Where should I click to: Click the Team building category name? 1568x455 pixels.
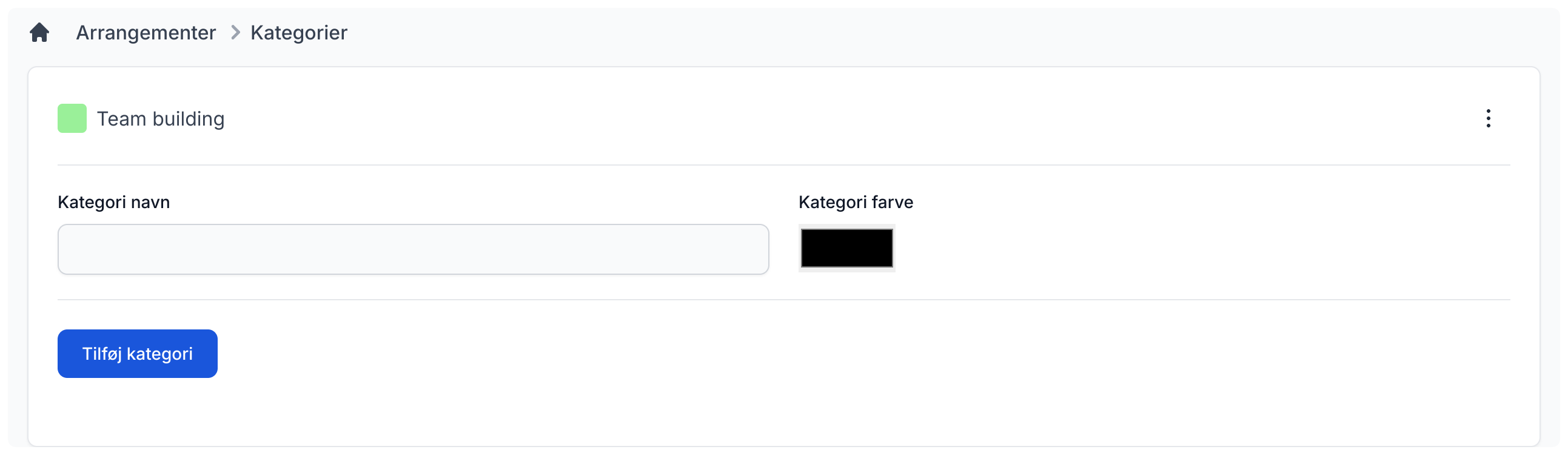point(161,119)
